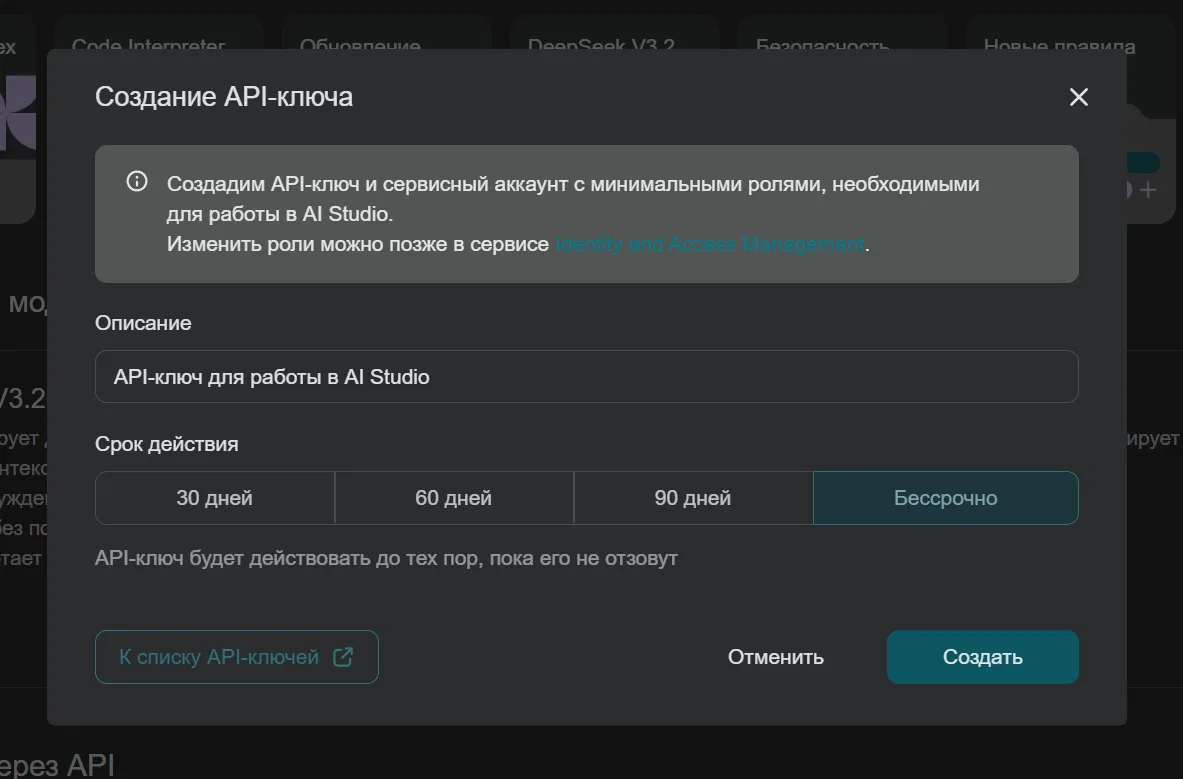The height and width of the screenshot is (779, 1183).
Task: Select the Бессрочно expiration option
Action: [x=945, y=498]
